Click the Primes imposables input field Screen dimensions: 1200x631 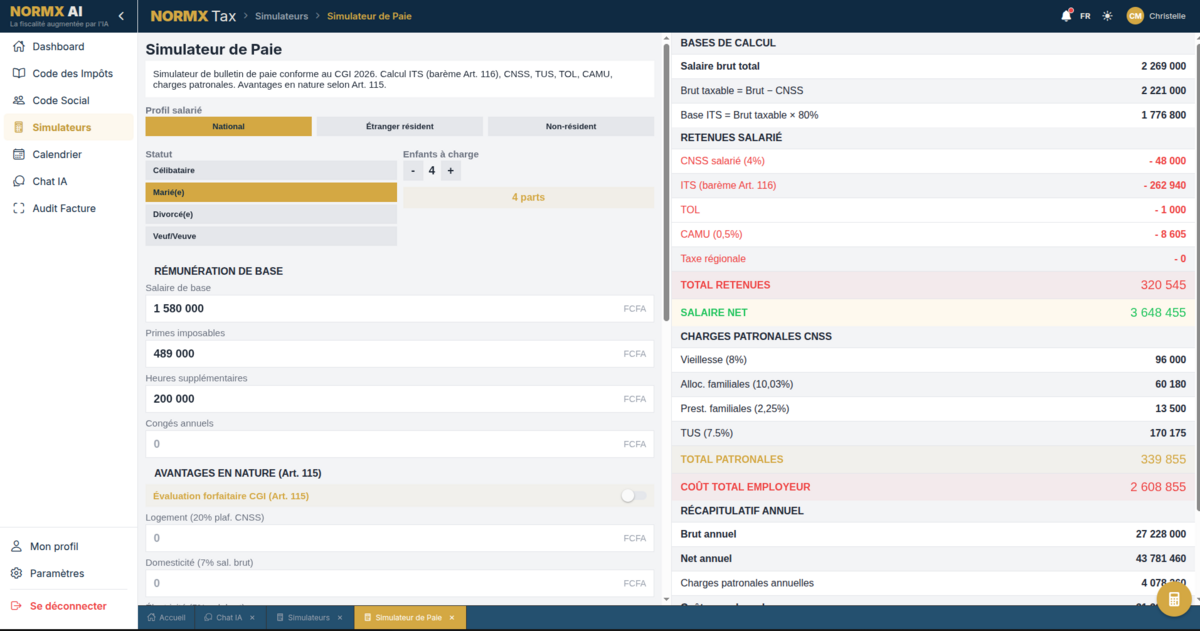click(400, 354)
